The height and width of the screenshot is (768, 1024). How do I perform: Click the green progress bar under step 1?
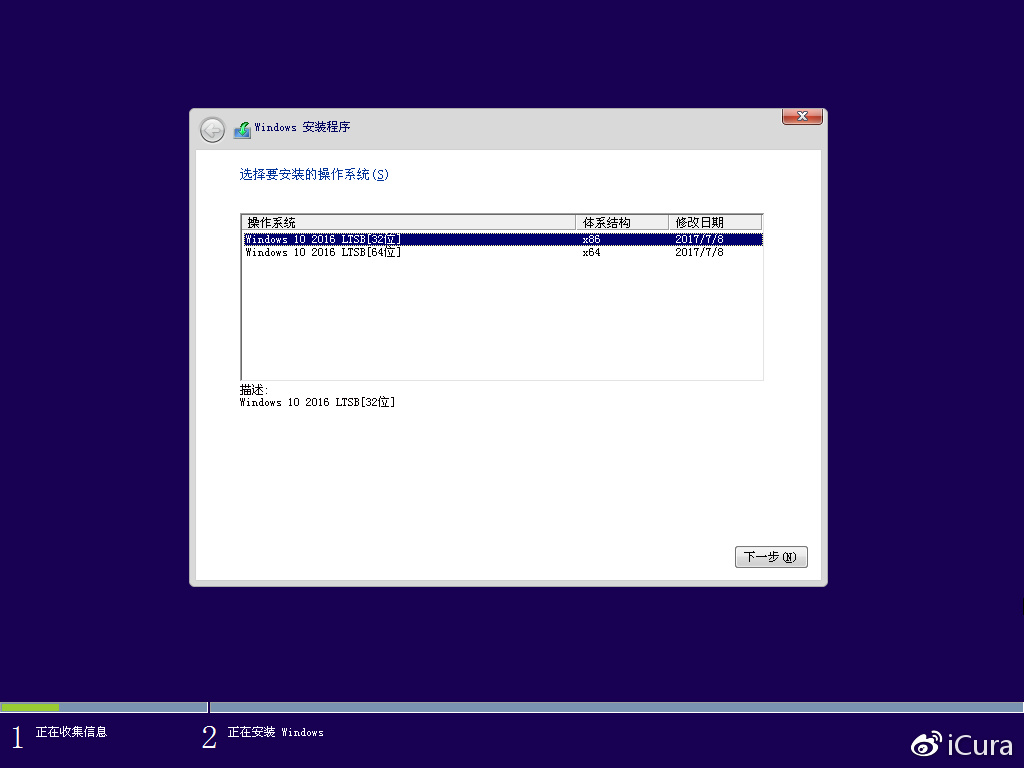pos(30,707)
